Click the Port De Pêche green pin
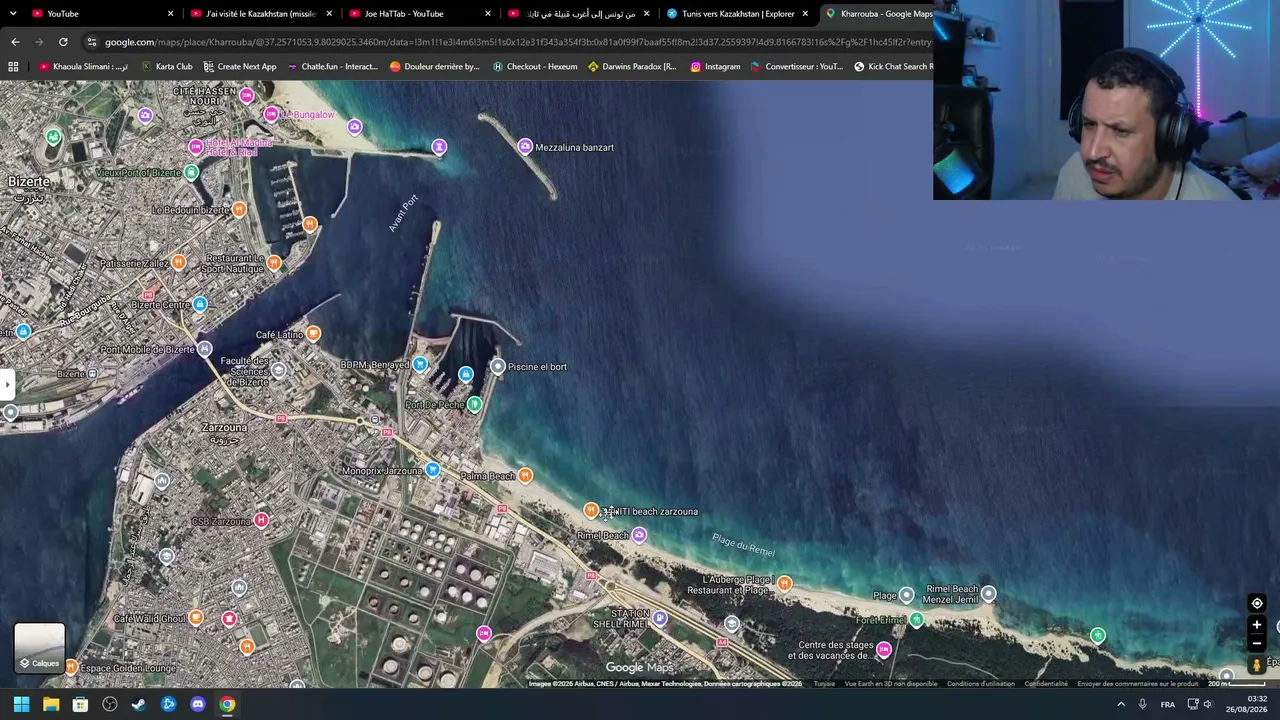Screen dimensions: 1280x720 pyautogui.click(x=474, y=405)
